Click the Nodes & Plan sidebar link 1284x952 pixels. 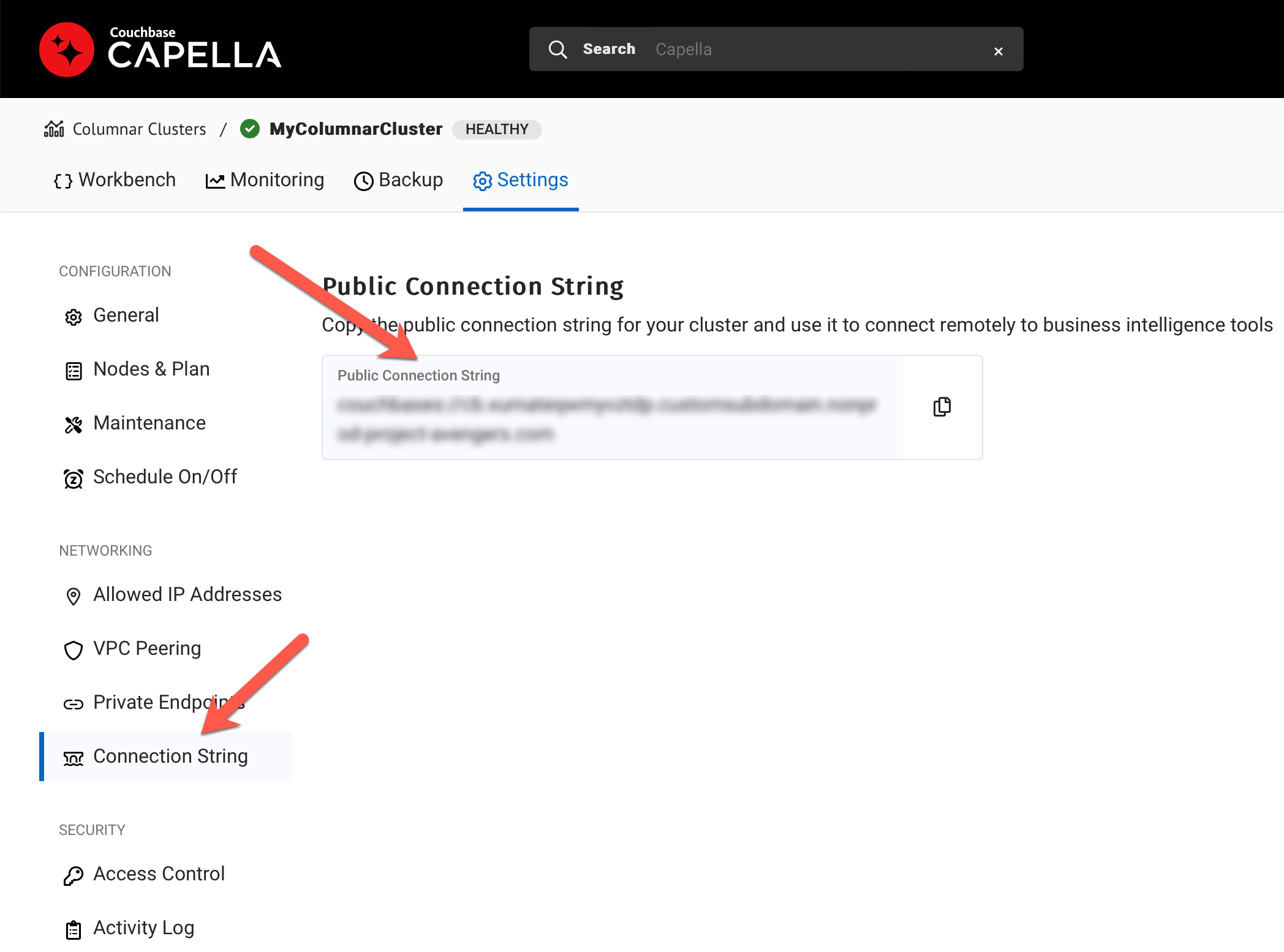click(x=151, y=369)
